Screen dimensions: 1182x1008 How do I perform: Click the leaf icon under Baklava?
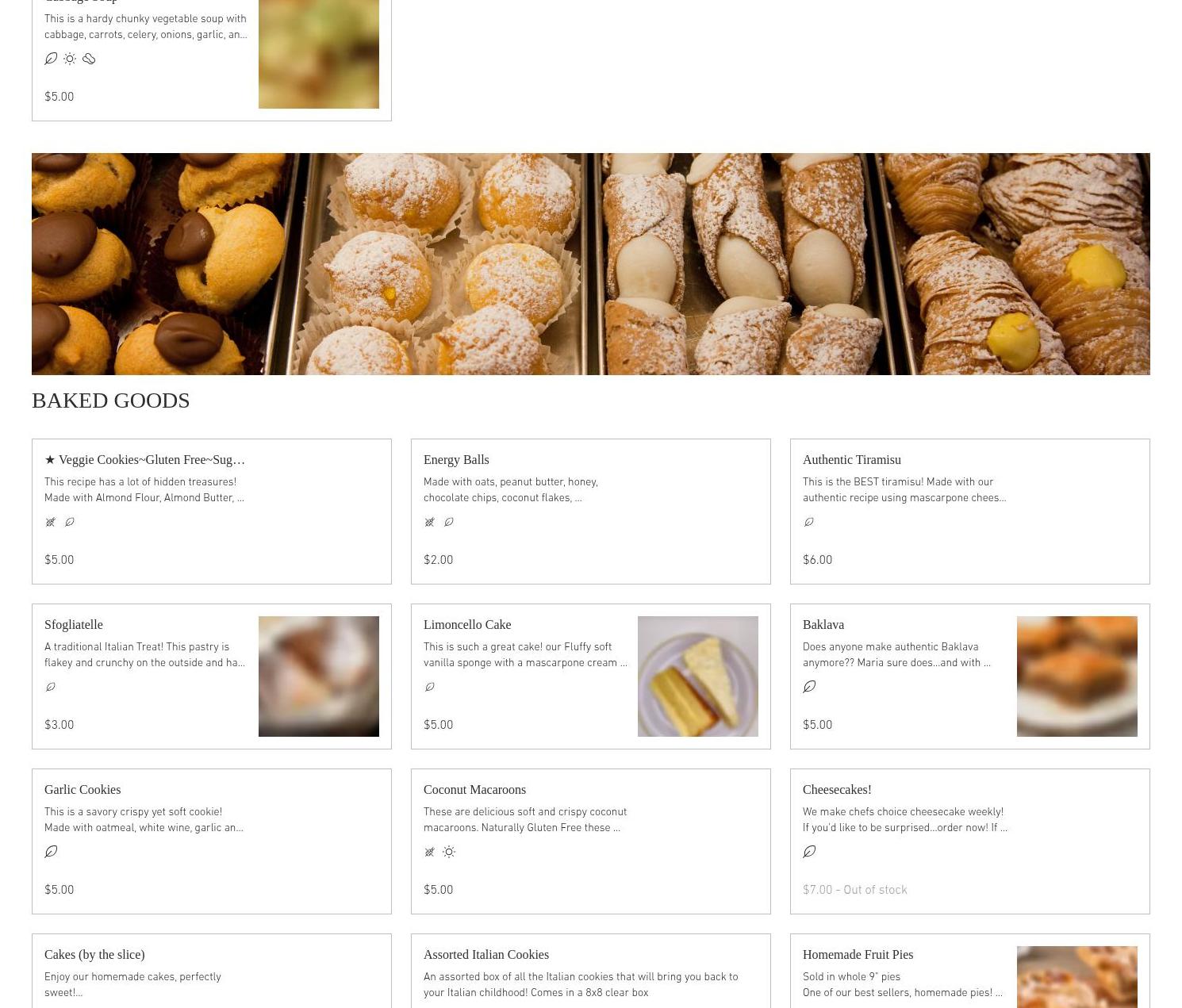tap(809, 687)
